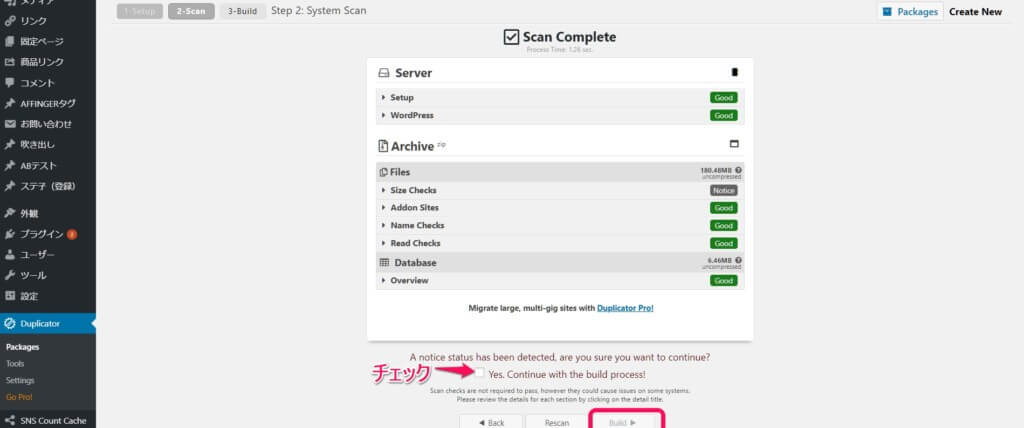Toggle the Archive section window icon
1024x428 pixels.
click(x=734, y=144)
